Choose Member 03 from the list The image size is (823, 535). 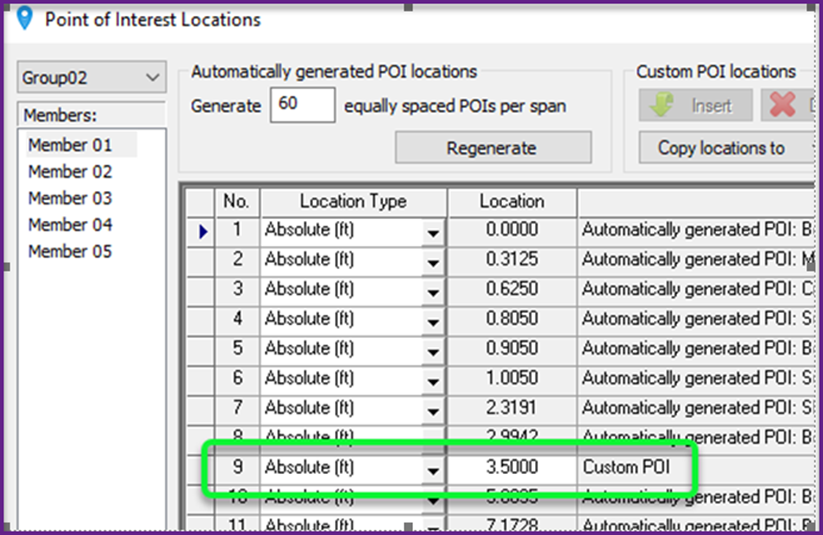click(70, 198)
